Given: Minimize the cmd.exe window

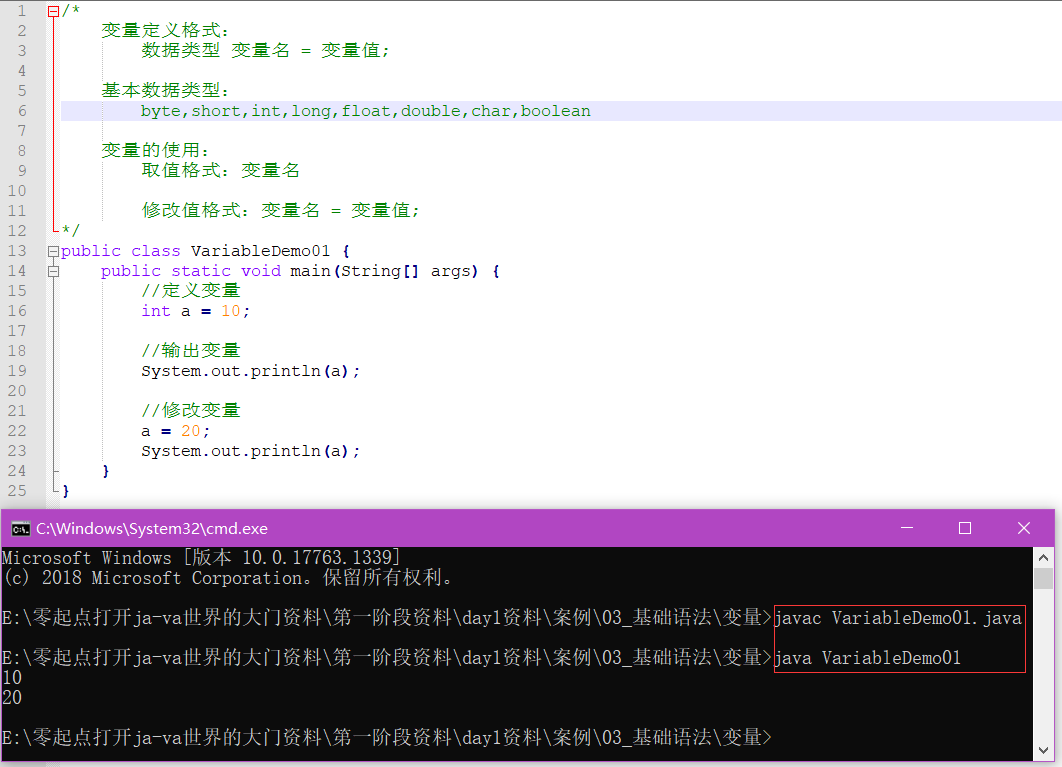Looking at the screenshot, I should [x=907, y=528].
